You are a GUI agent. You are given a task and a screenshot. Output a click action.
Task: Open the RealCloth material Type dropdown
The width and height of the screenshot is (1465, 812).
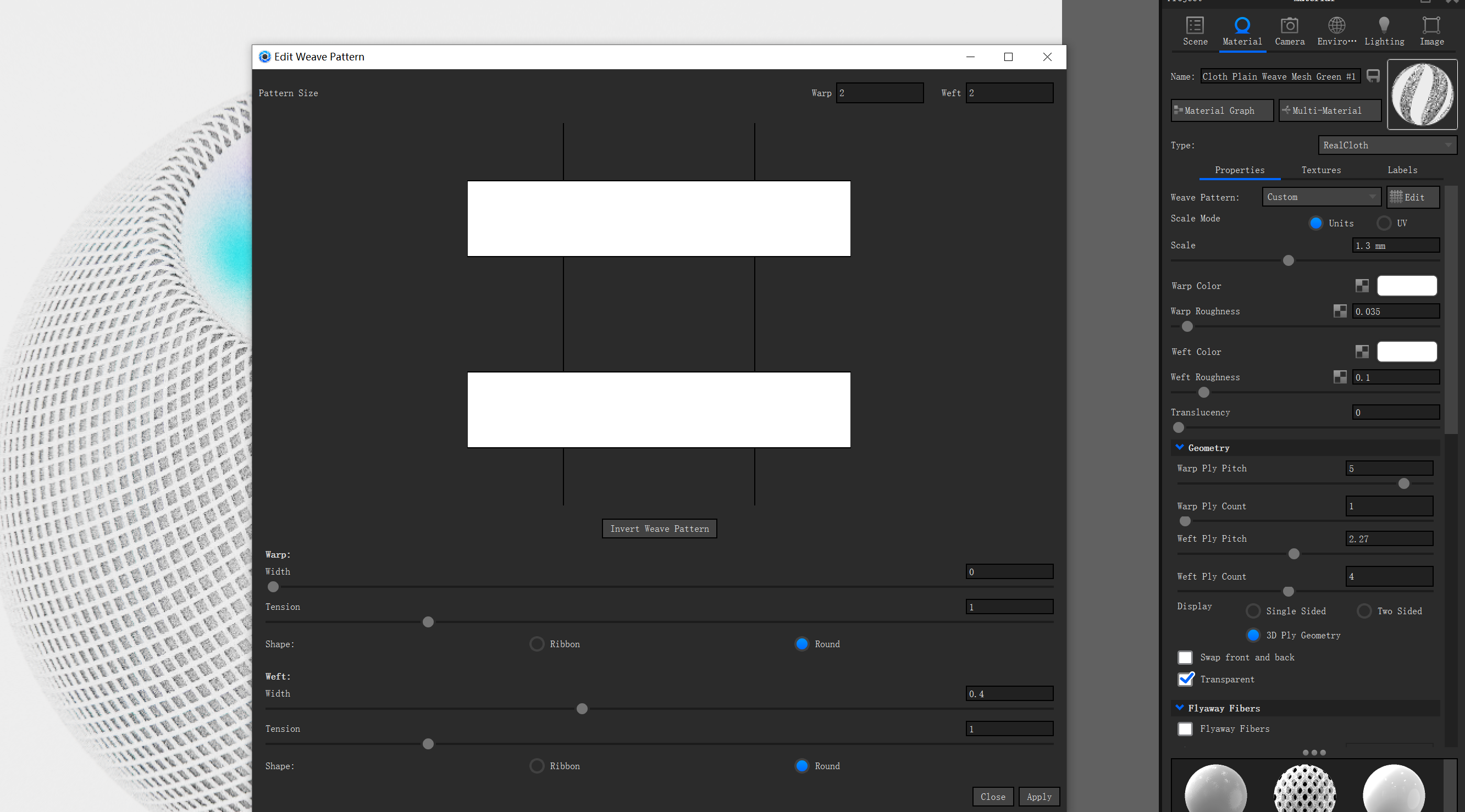pos(1386,145)
